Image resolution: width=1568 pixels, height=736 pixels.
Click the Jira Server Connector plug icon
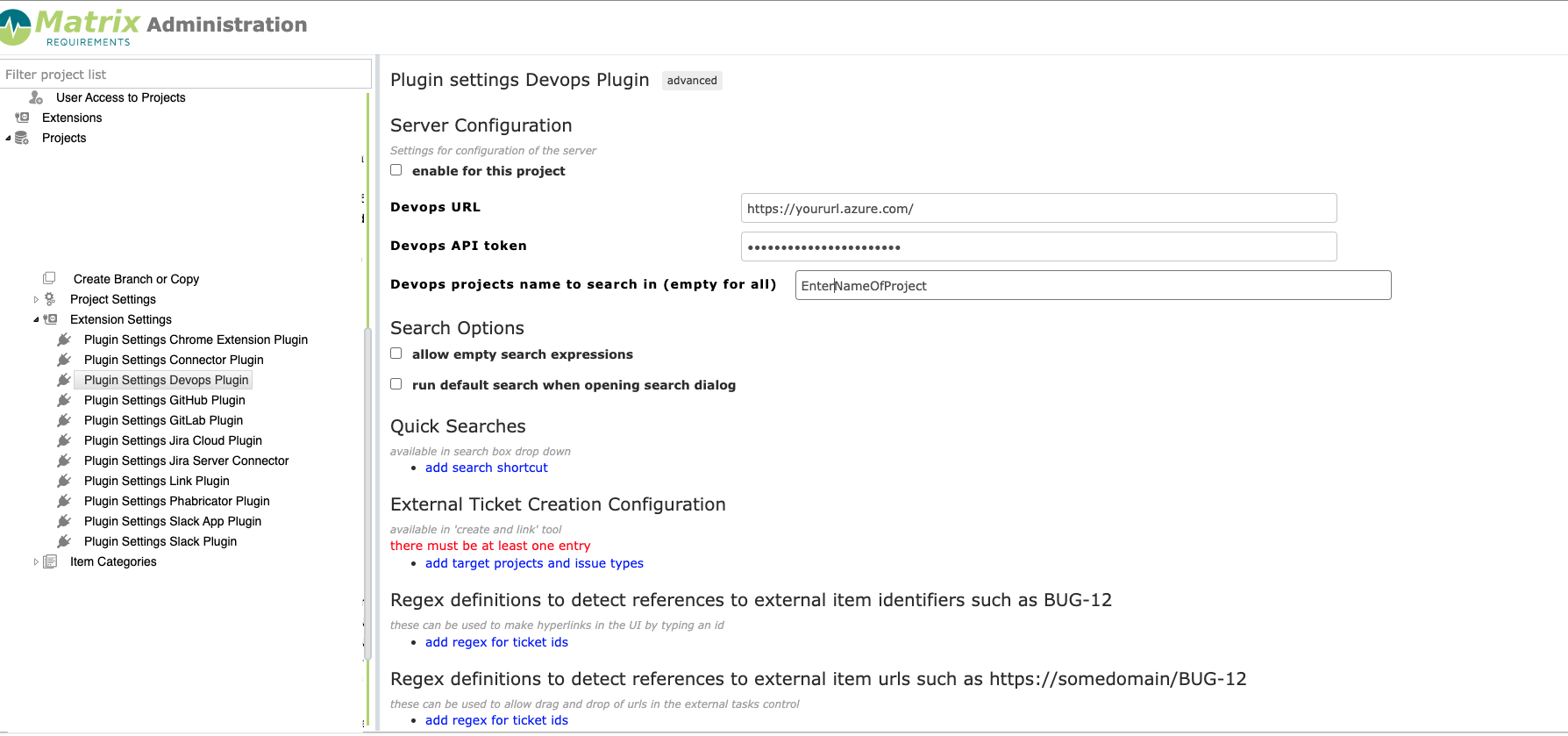64,461
